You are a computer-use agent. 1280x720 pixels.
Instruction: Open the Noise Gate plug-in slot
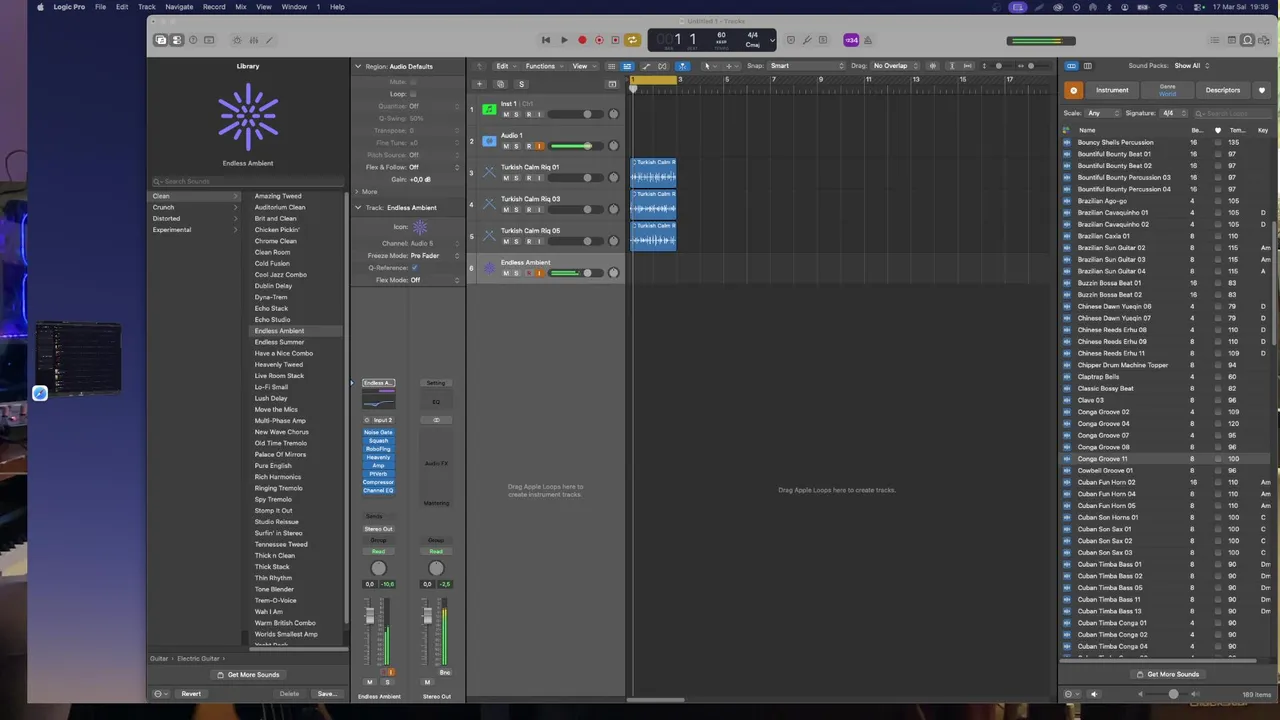(378, 432)
